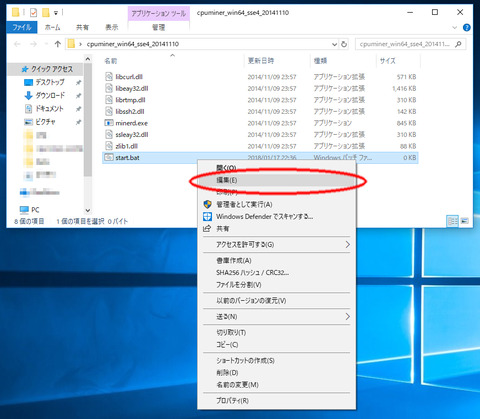
Task: Refresh the folder view
Action: point(344,44)
